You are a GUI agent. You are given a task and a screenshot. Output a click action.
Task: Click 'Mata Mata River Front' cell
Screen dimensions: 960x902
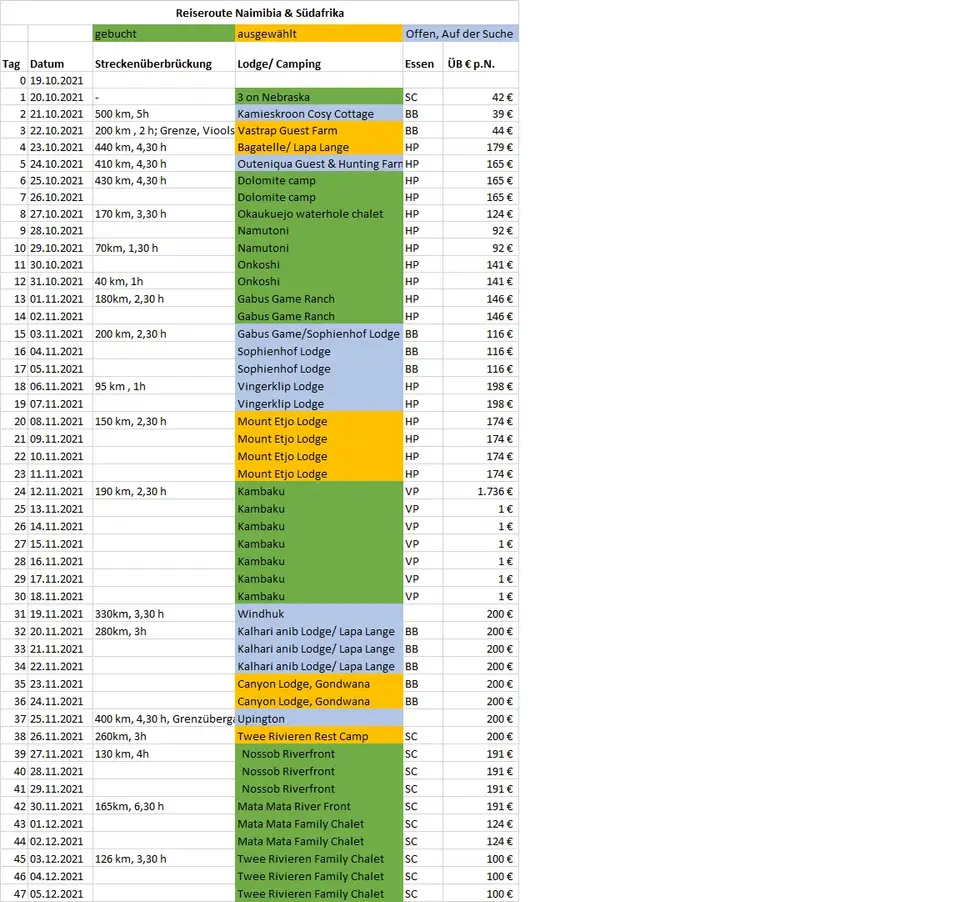coord(319,806)
